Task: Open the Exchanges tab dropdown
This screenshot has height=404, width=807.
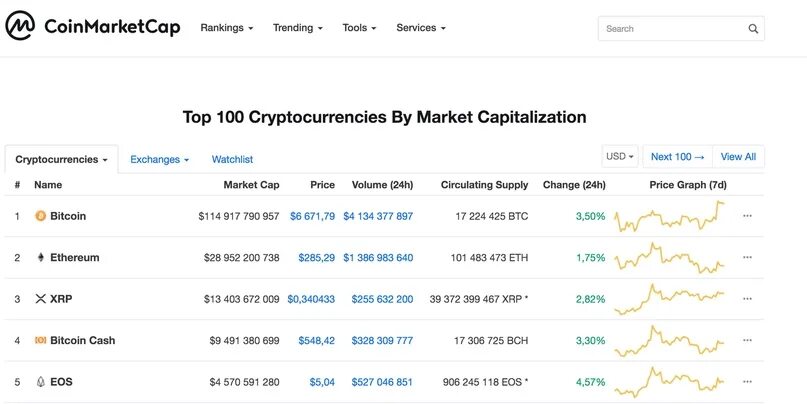Action: (x=160, y=159)
